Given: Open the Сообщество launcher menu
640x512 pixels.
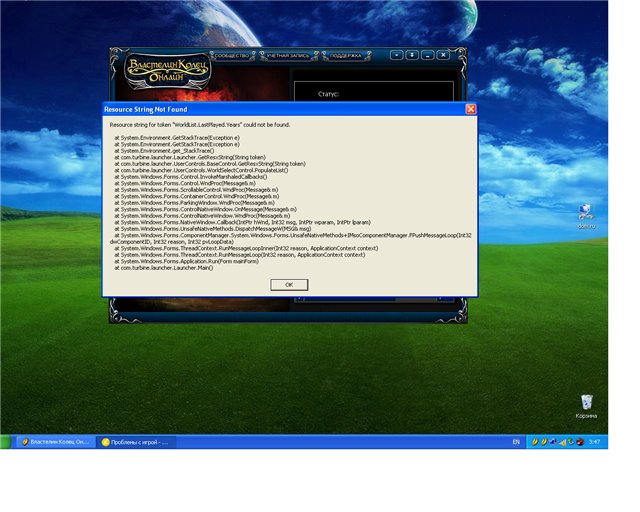Looking at the screenshot, I should point(230,56).
